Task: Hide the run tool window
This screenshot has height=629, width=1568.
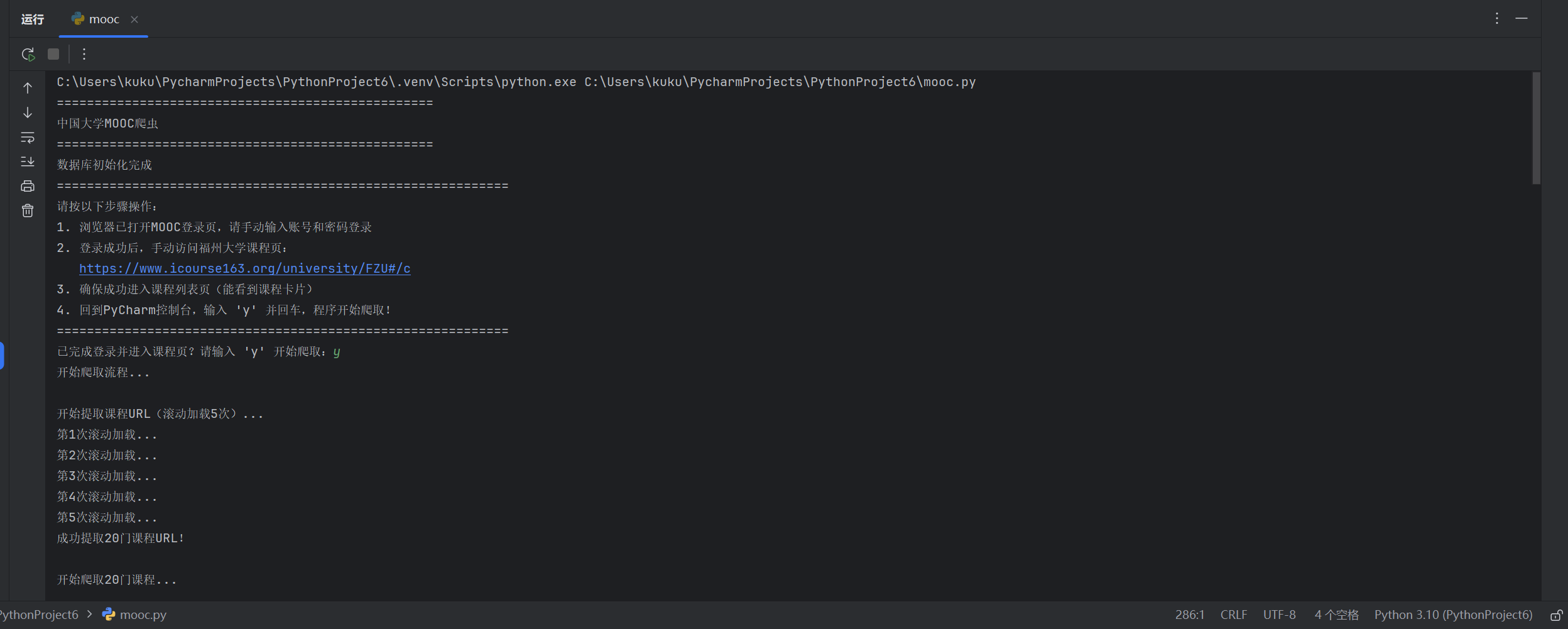Action: [x=1522, y=19]
